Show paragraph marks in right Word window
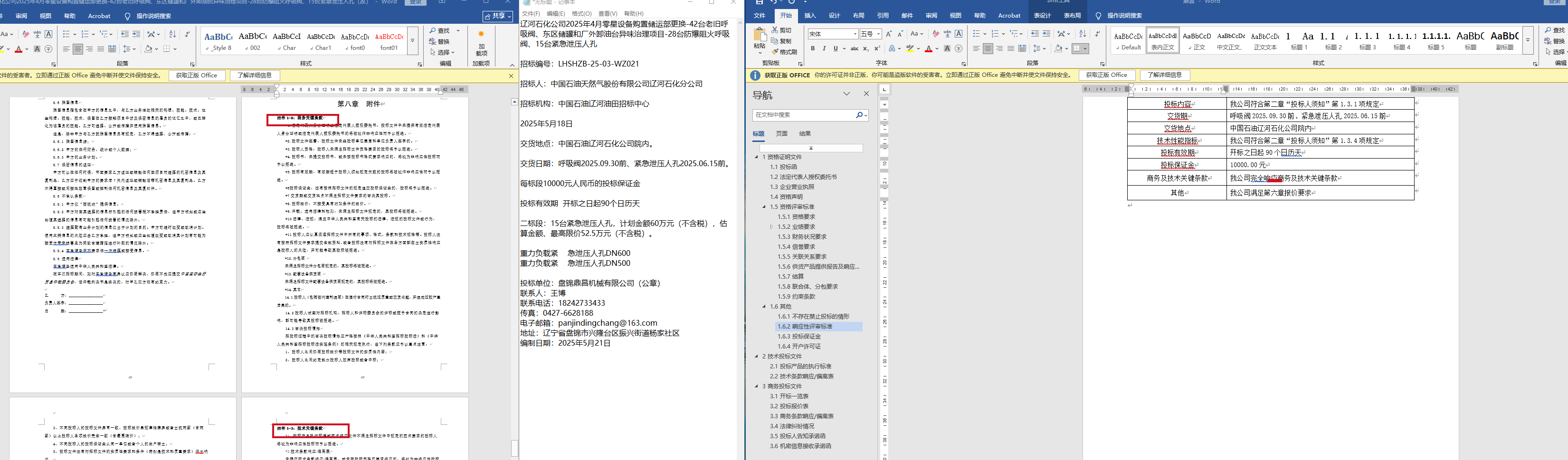This screenshot has width=1568, height=460. pyautogui.click(x=1097, y=34)
